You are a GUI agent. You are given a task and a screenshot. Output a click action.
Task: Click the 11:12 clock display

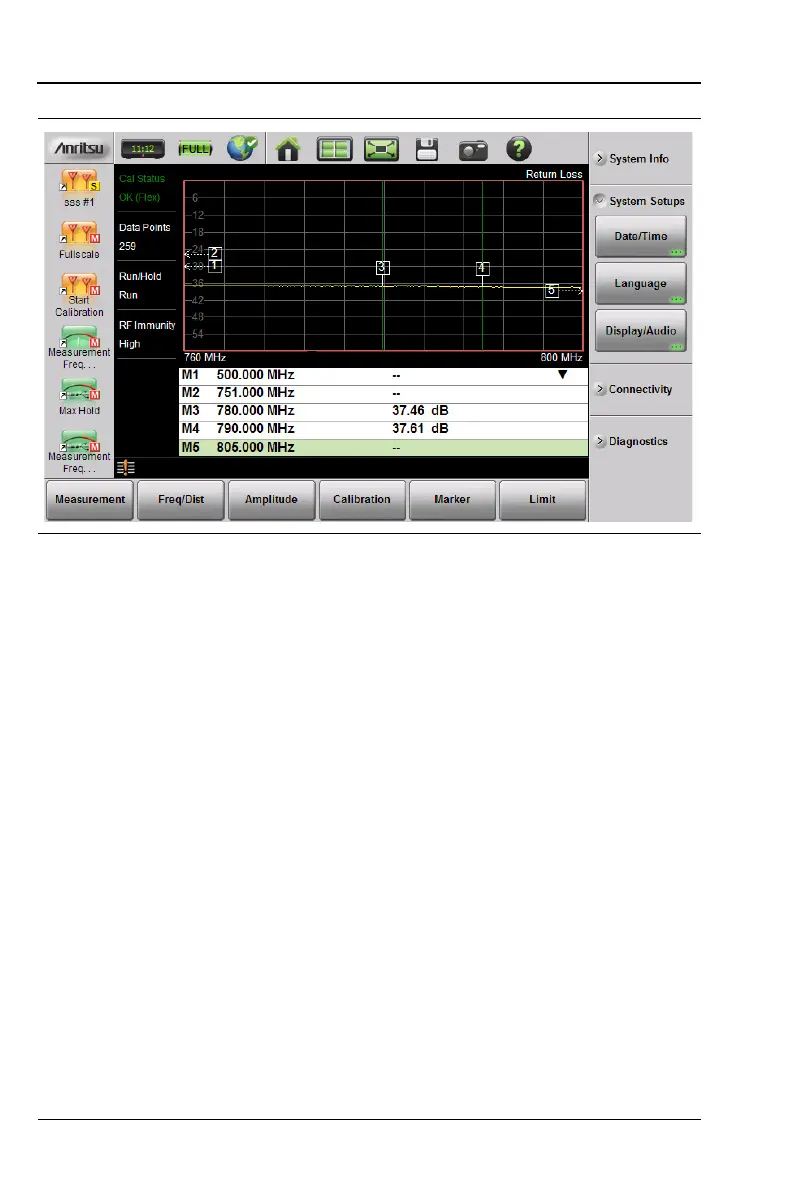click(143, 149)
